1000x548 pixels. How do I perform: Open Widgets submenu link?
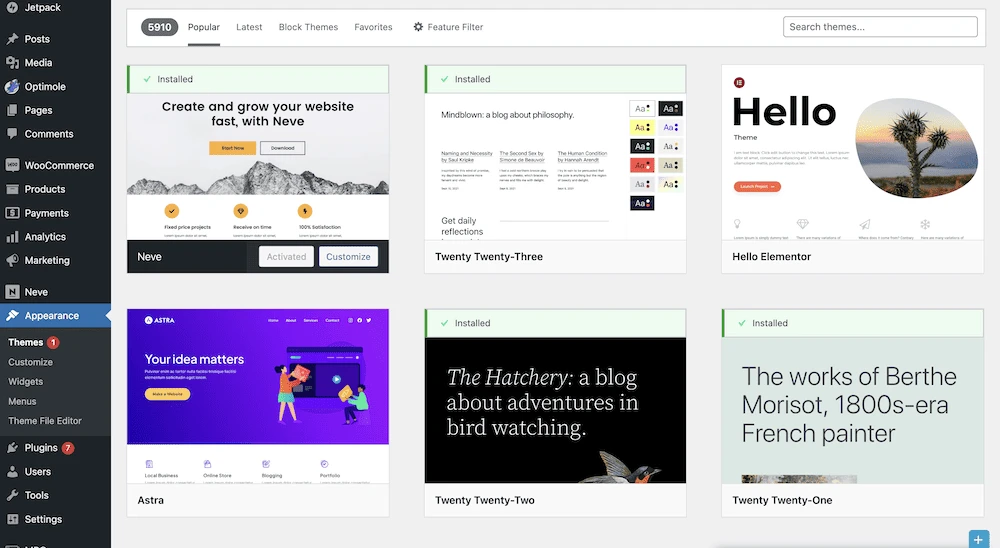click(26, 381)
